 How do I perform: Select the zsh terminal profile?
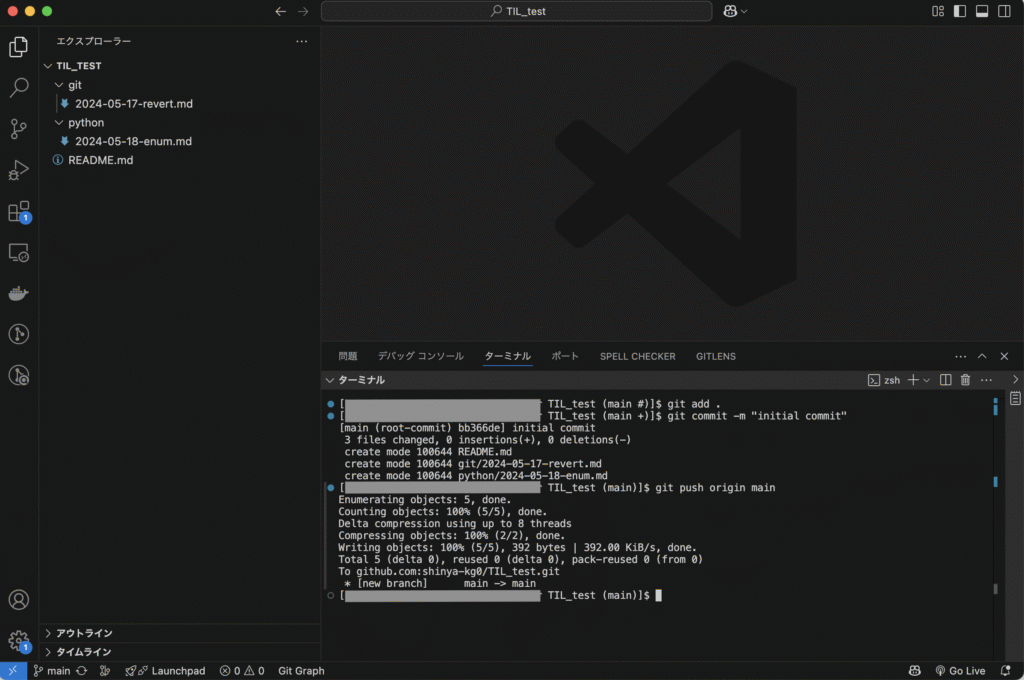tap(884, 380)
